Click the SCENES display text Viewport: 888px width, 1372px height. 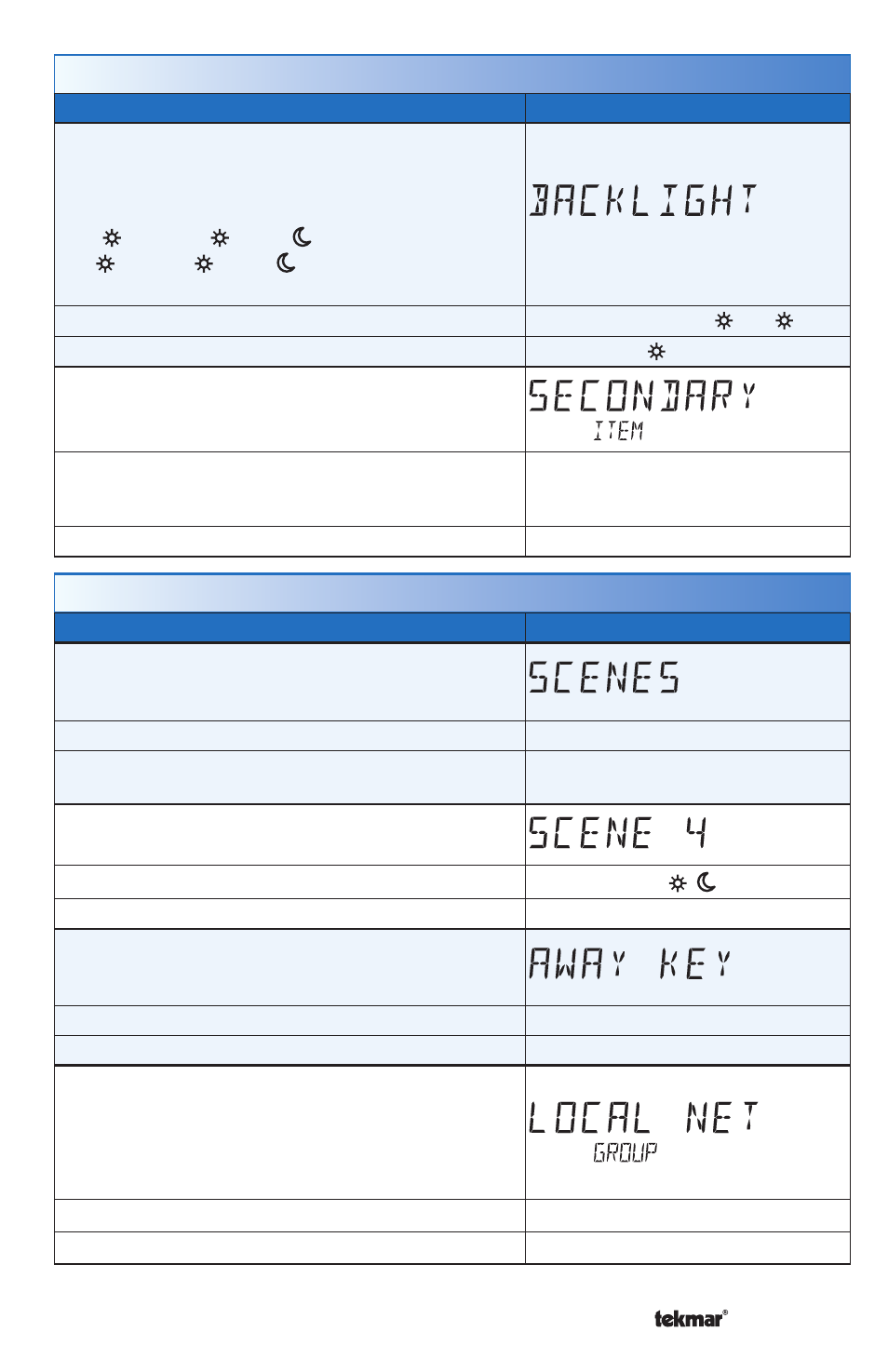pos(605,677)
